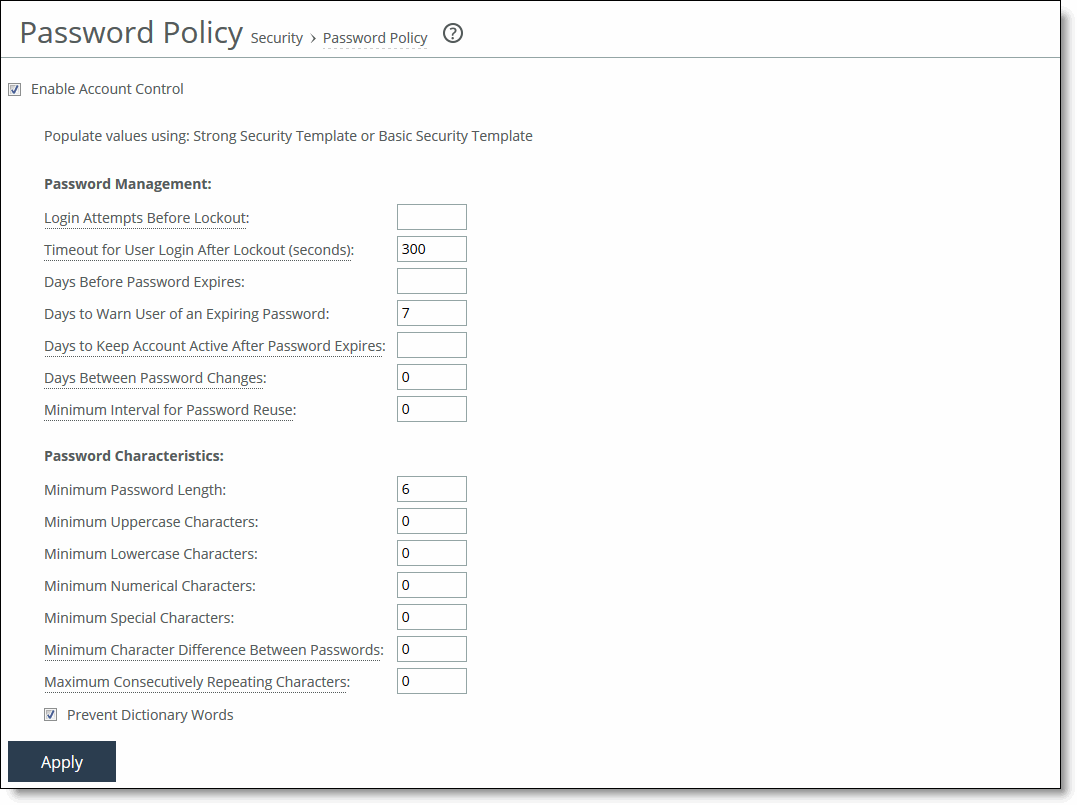1077x805 pixels.
Task: Click the Days to Keep Account Active field
Action: pyautogui.click(x=431, y=344)
